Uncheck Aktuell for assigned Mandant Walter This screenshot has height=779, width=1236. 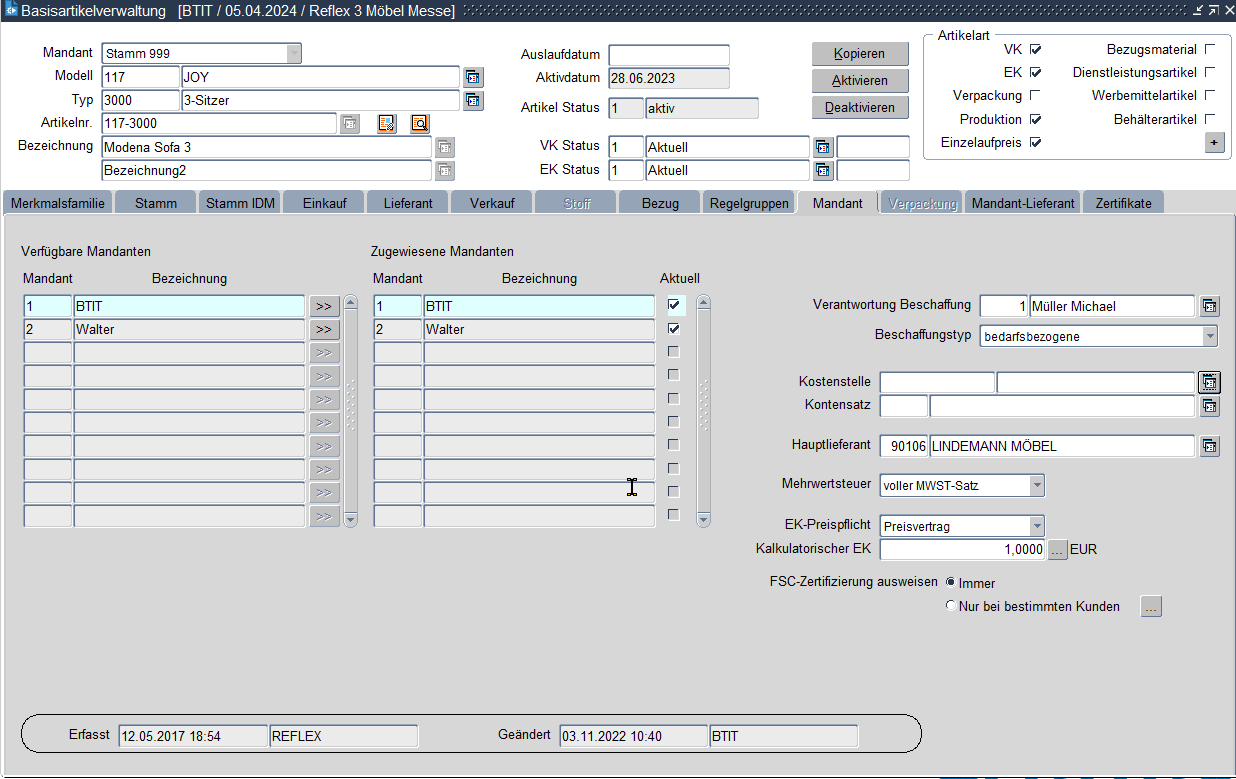point(674,328)
